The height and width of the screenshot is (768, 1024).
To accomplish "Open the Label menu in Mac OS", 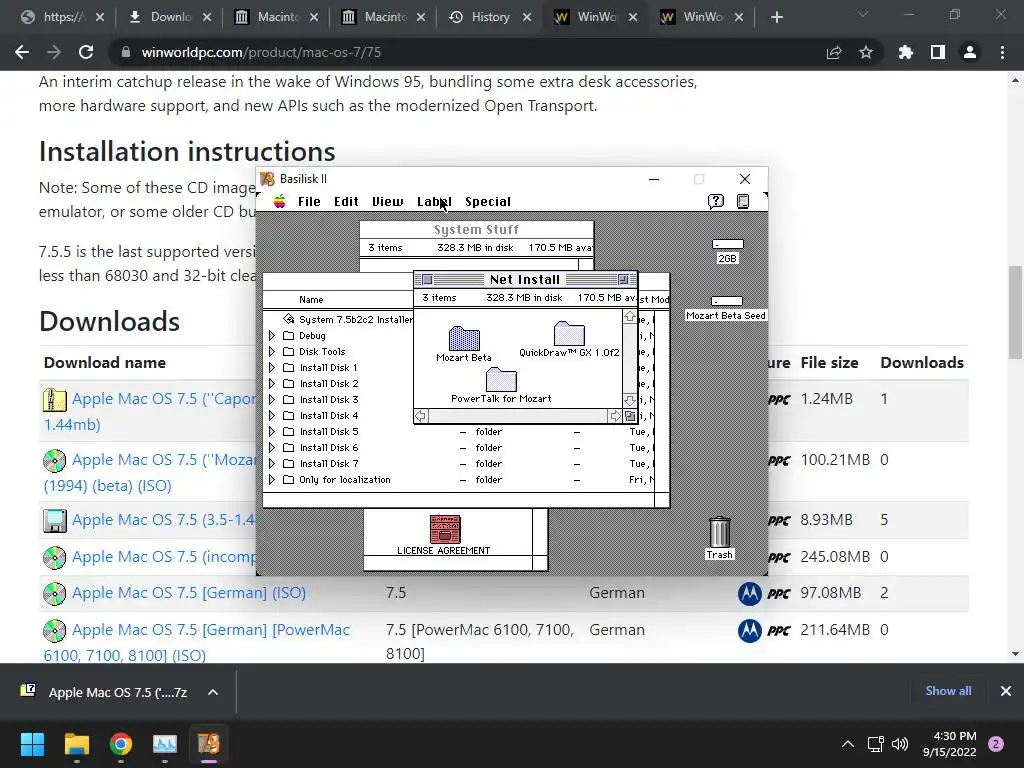I will (x=434, y=202).
